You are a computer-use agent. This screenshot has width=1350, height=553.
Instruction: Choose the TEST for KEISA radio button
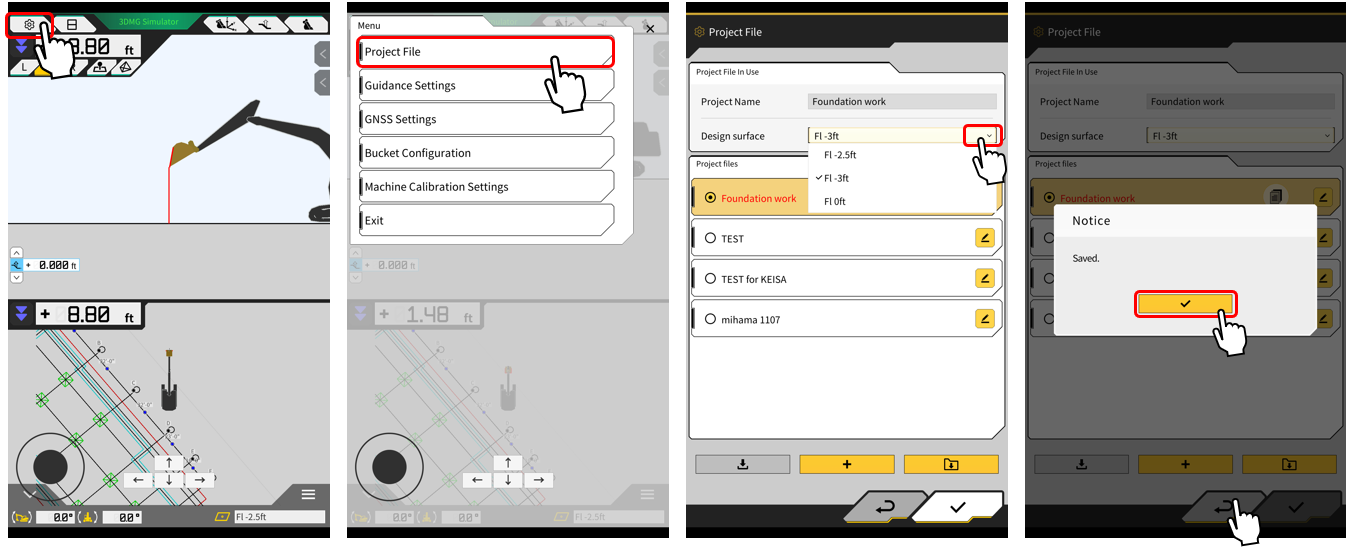click(710, 279)
